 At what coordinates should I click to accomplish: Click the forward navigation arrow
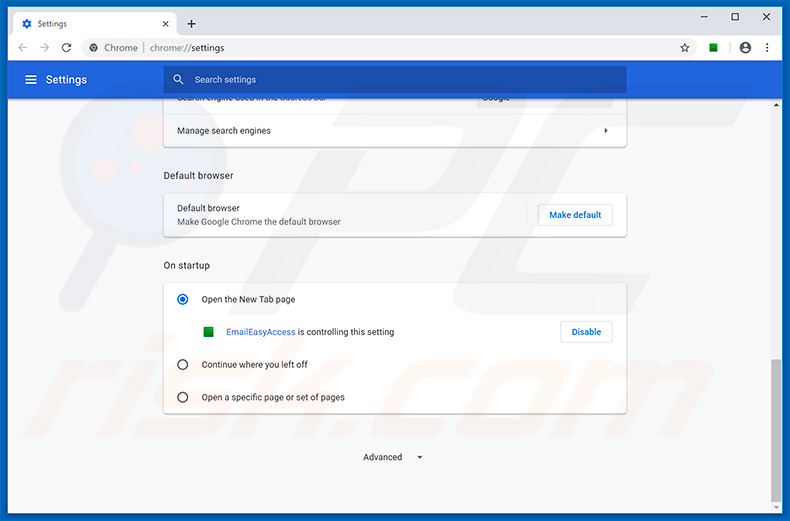pyautogui.click(x=44, y=48)
